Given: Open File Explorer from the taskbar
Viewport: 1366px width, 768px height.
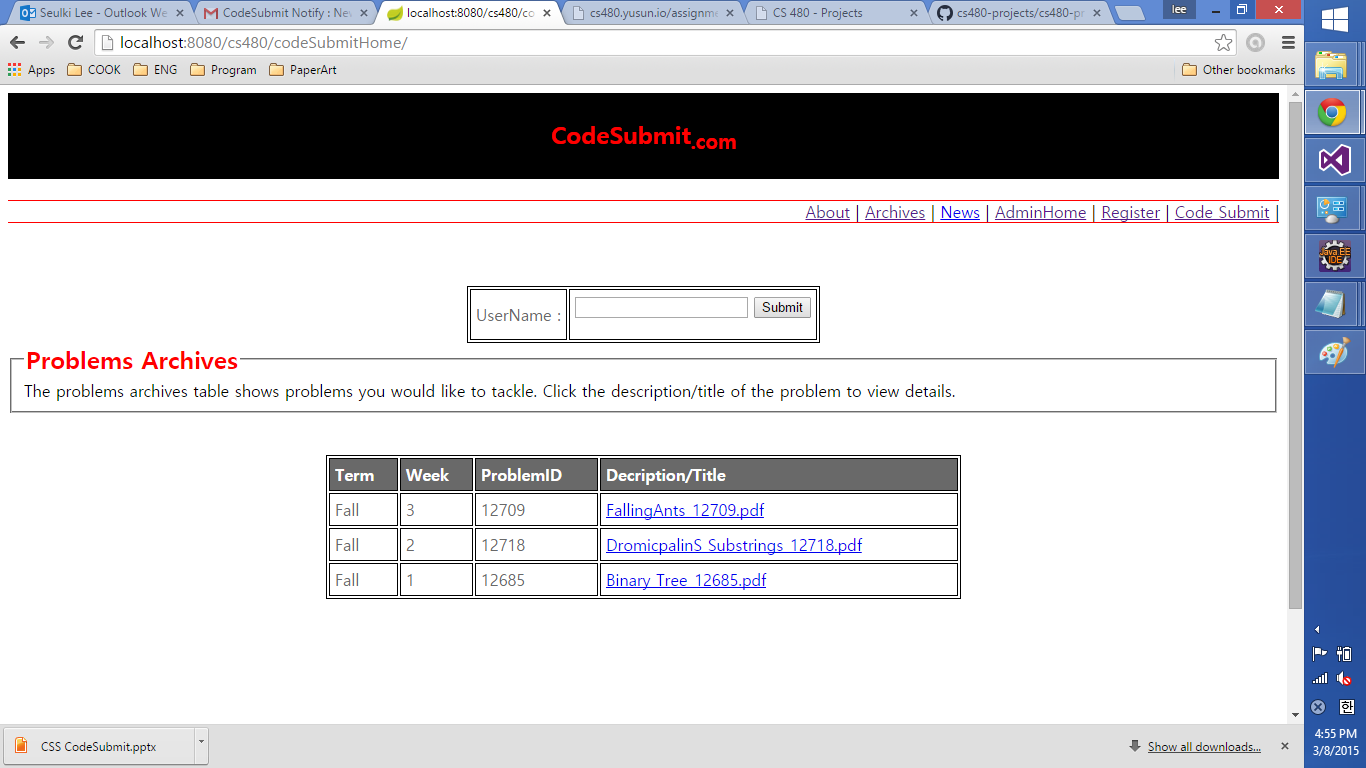Looking at the screenshot, I should tap(1331, 65).
